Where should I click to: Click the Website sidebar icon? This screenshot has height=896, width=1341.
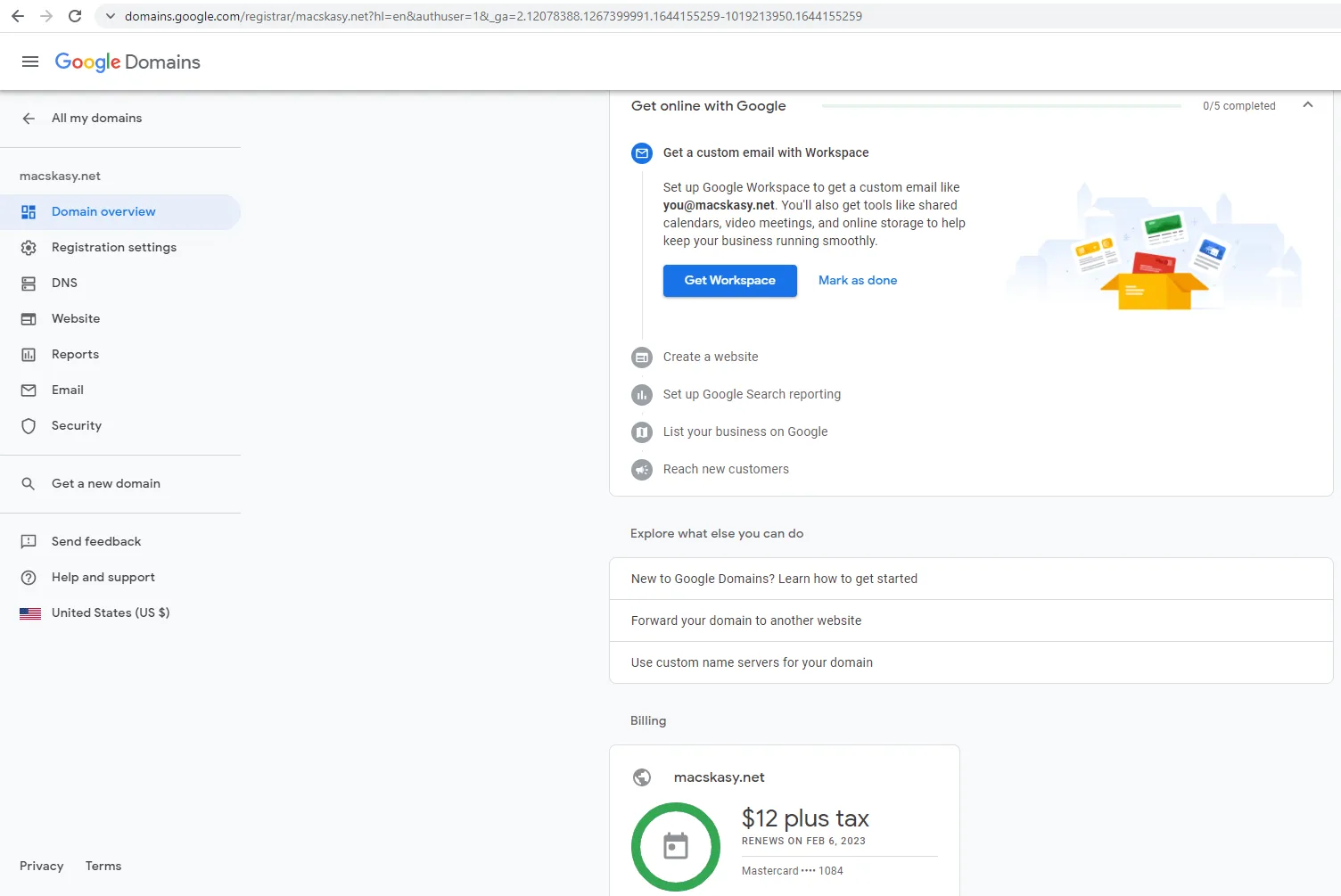coord(29,318)
